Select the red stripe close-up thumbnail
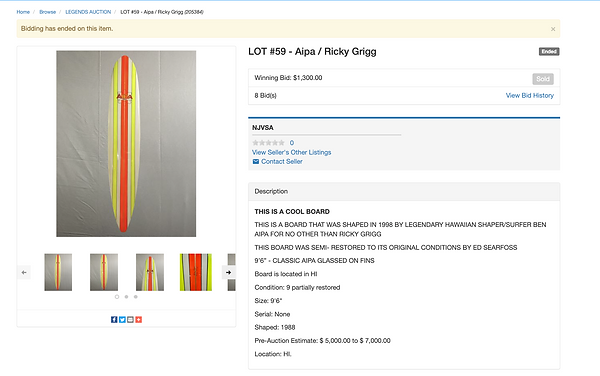Image resolution: width=600 pixels, height=376 pixels. [x=196, y=272]
